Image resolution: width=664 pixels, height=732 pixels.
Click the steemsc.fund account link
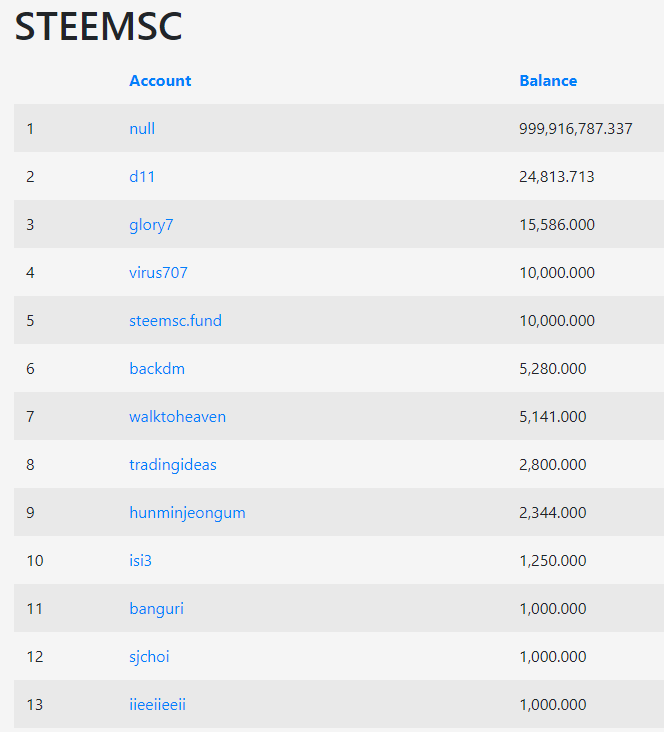[176, 321]
